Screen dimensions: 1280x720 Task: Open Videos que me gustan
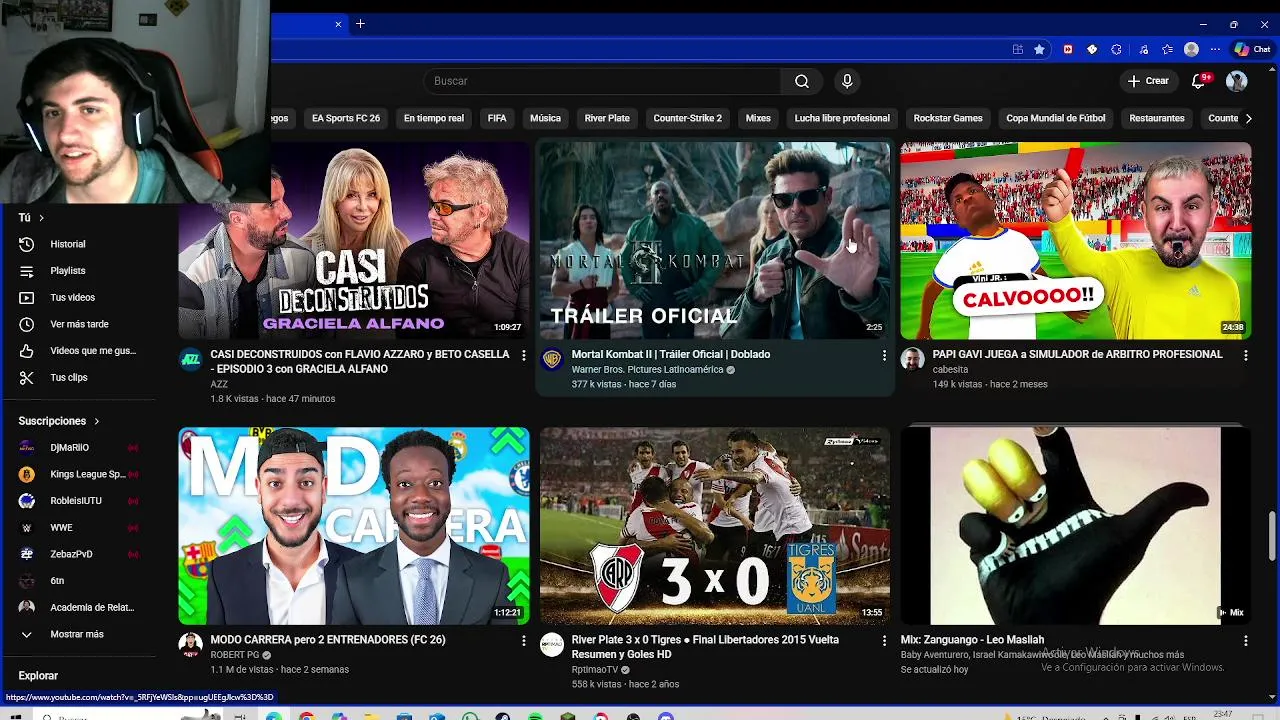tap(92, 351)
